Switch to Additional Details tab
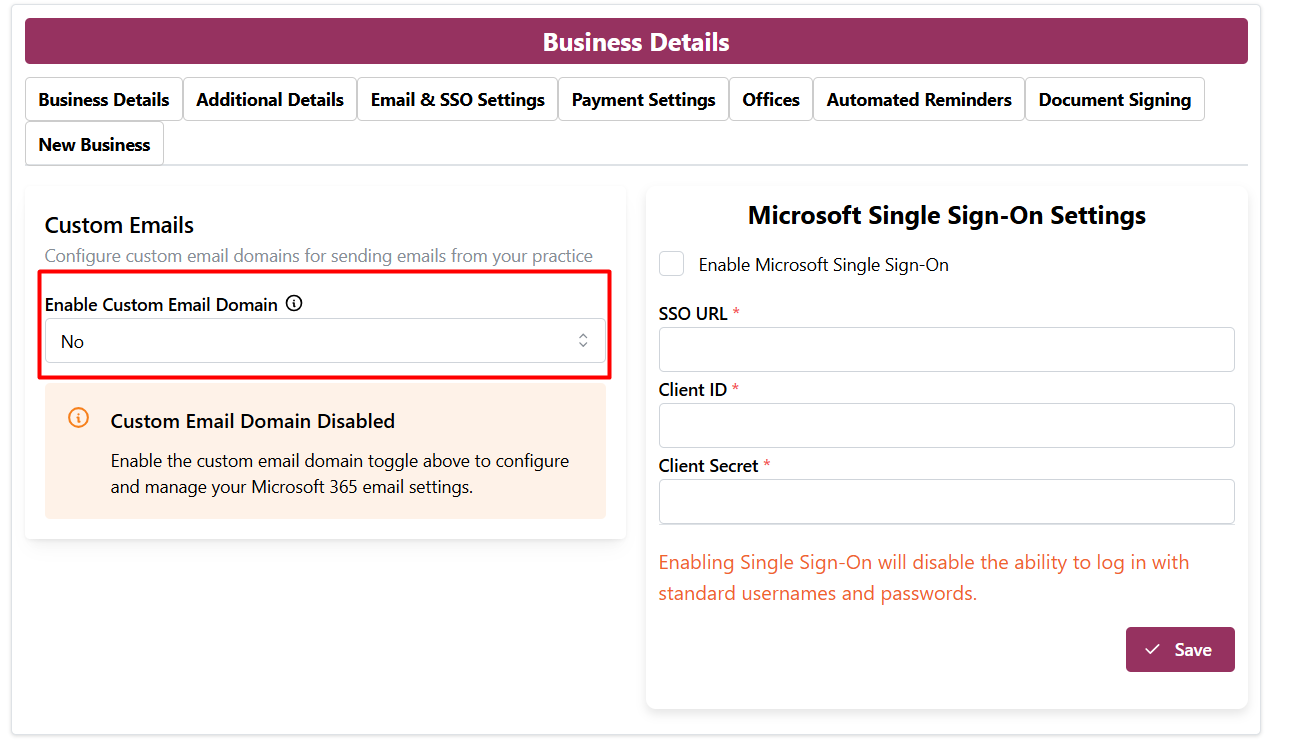This screenshot has width=1292, height=748. click(270, 100)
